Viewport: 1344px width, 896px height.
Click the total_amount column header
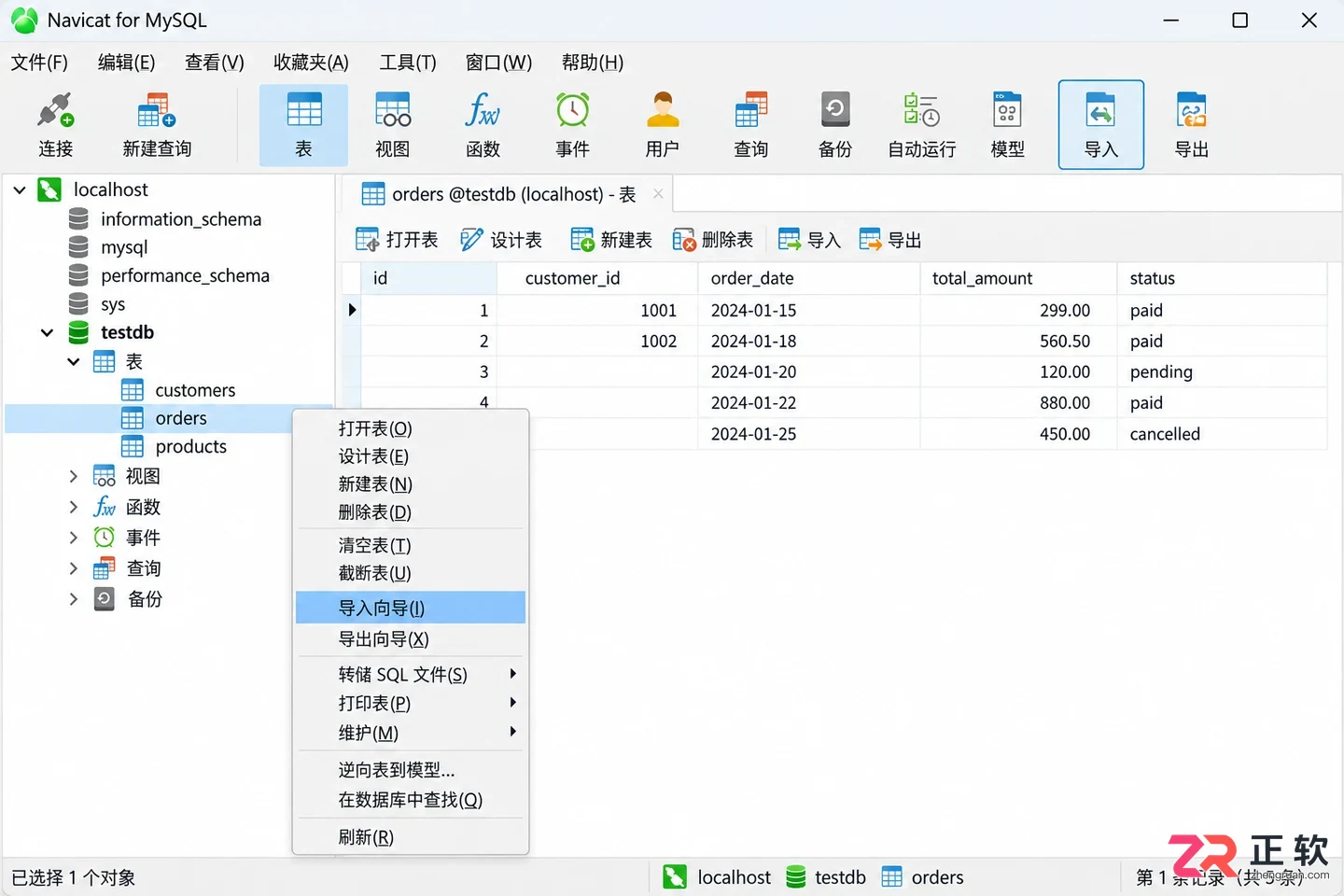pyautogui.click(x=1018, y=278)
